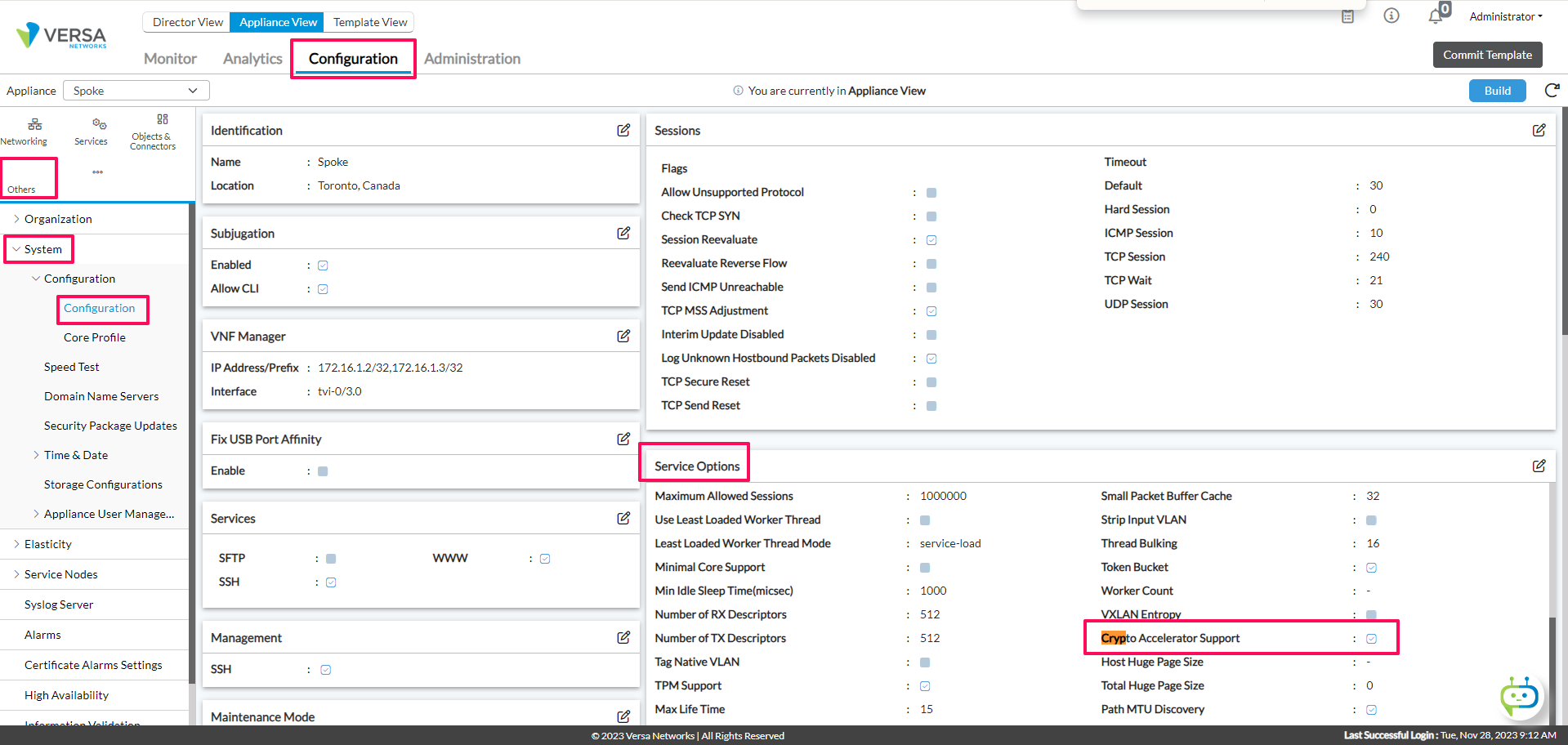Switch to Template View
This screenshot has width=1568, height=745.
[370, 22]
